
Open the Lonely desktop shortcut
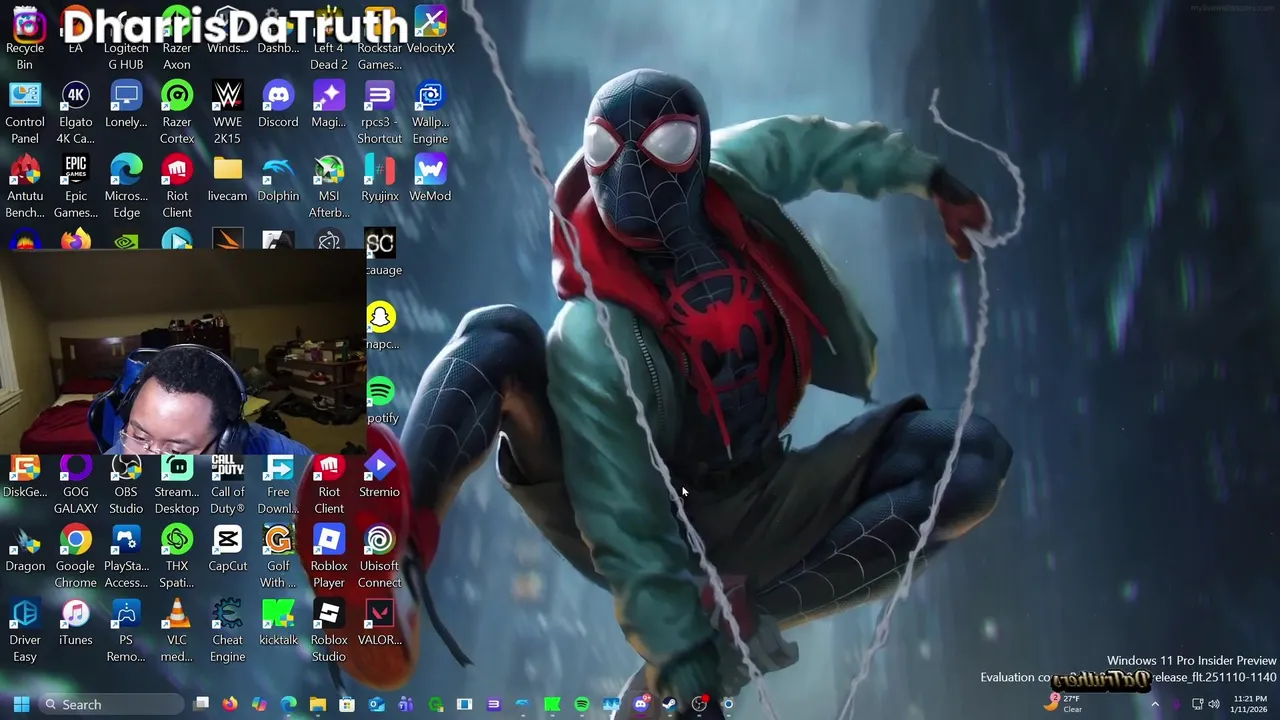[126, 105]
